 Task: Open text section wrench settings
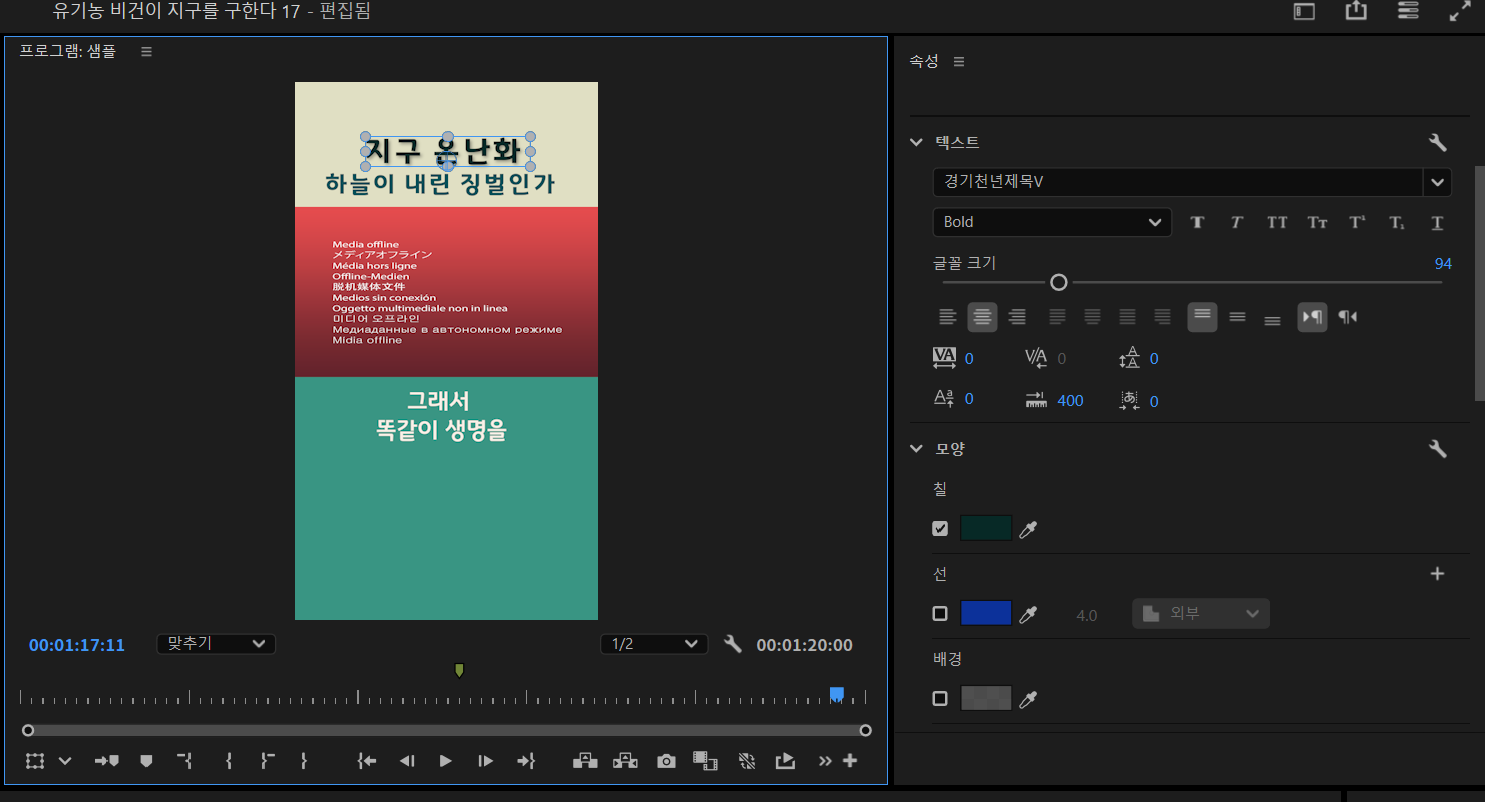1438,143
